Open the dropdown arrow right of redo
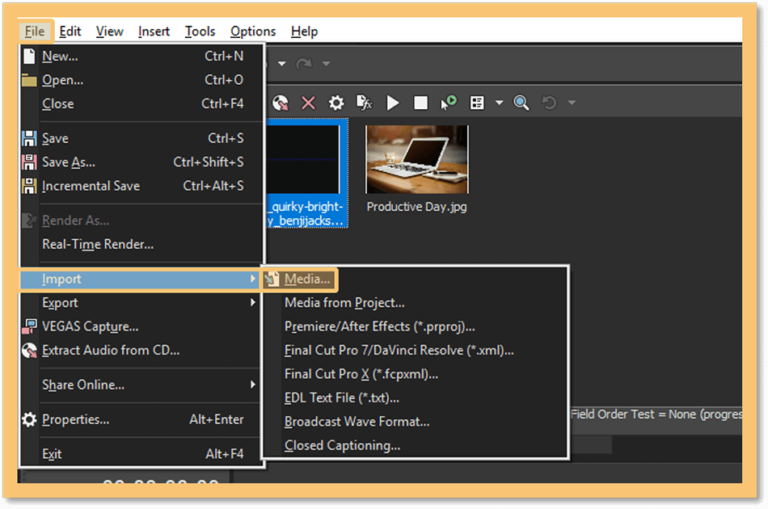Image resolution: width=768 pixels, height=509 pixels. click(326, 64)
